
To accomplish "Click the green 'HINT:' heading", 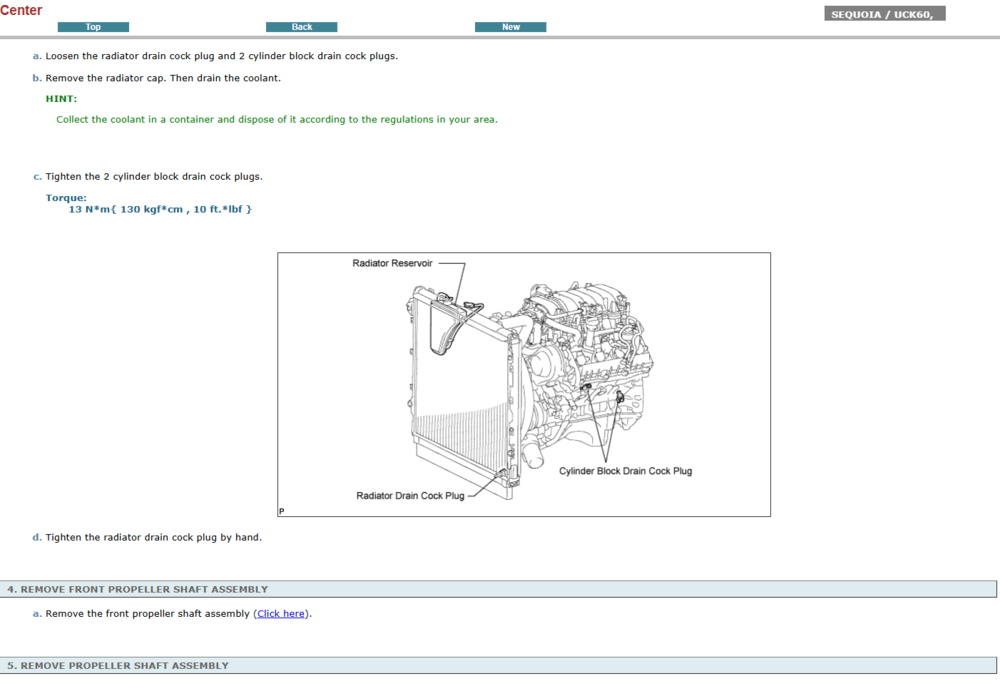I will tap(61, 99).
